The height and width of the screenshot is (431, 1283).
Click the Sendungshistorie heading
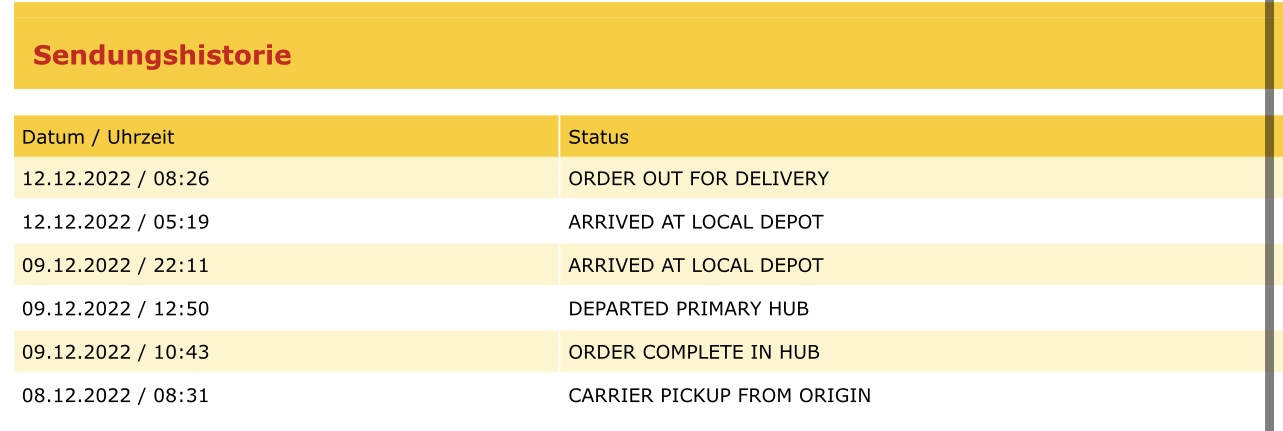[x=162, y=55]
